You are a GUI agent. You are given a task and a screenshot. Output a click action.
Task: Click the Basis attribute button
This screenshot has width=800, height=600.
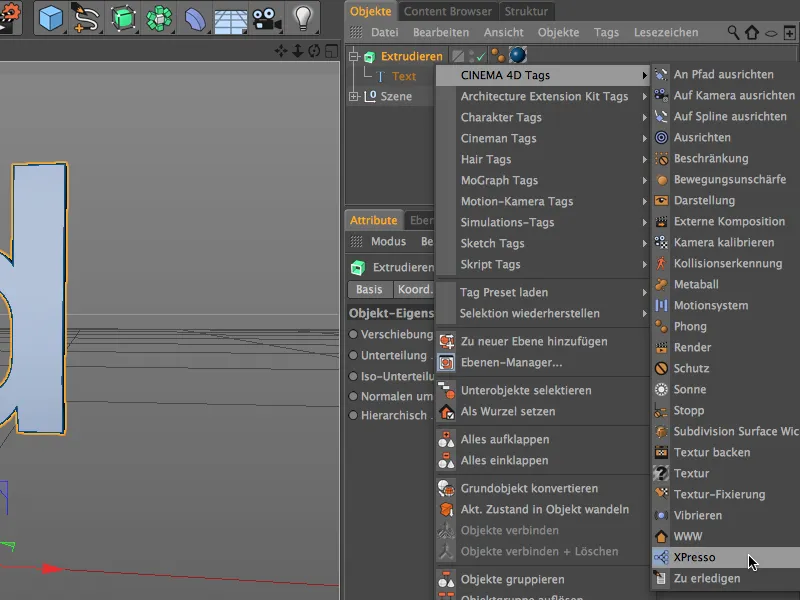(369, 289)
